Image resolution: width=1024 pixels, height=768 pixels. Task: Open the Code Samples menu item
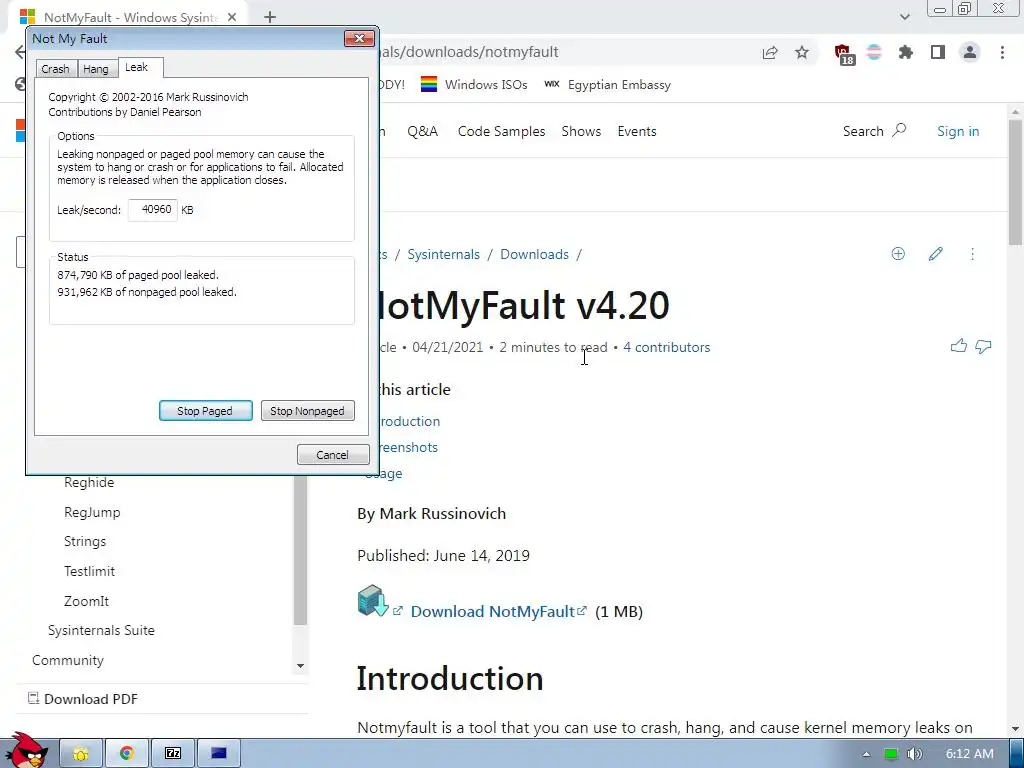point(502,131)
